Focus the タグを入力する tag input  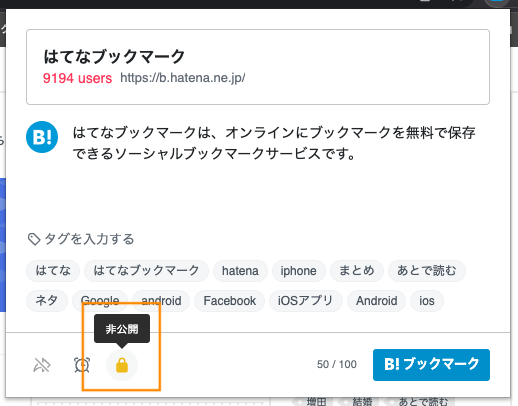click(x=89, y=239)
